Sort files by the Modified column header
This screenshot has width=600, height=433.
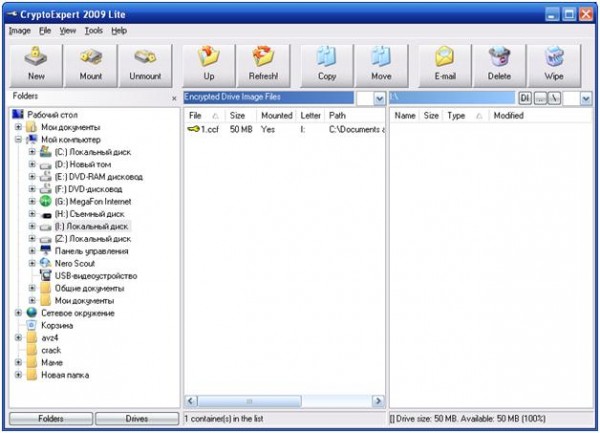coord(540,116)
